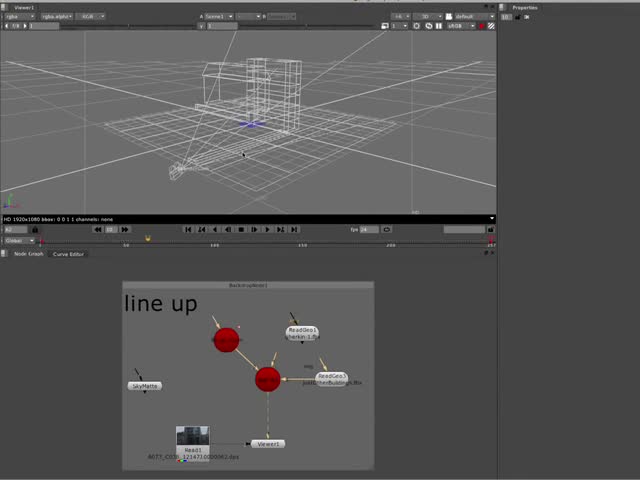Screen dimensions: 640x480
Task: Toggle the 3D view lock icon
Action: pyautogui.click(x=449, y=16)
